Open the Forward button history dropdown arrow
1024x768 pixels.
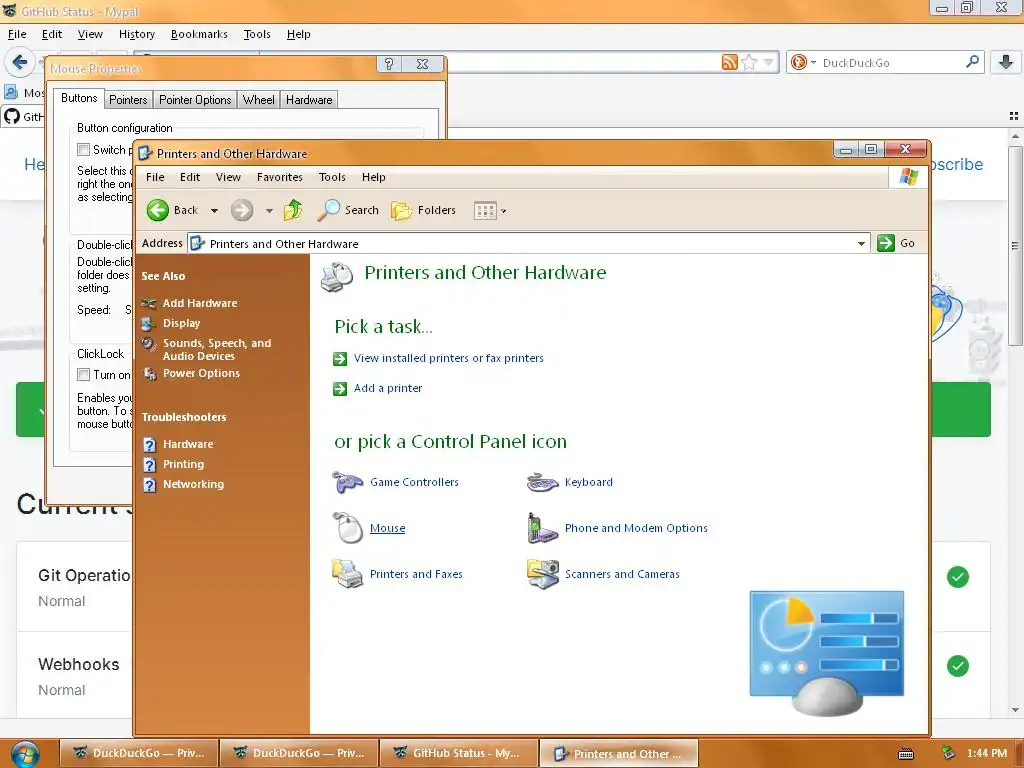pos(269,211)
